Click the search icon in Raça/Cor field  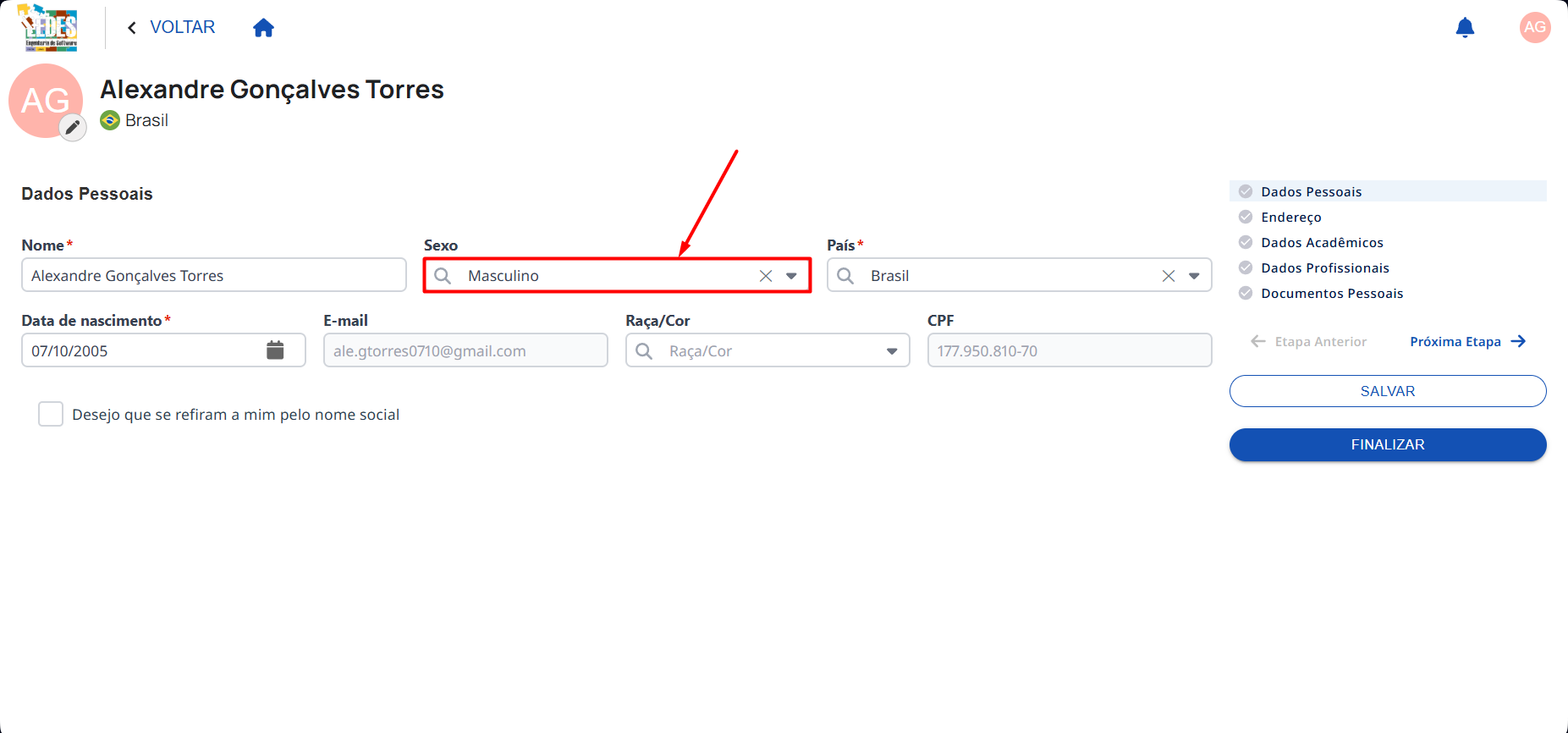pyautogui.click(x=644, y=351)
